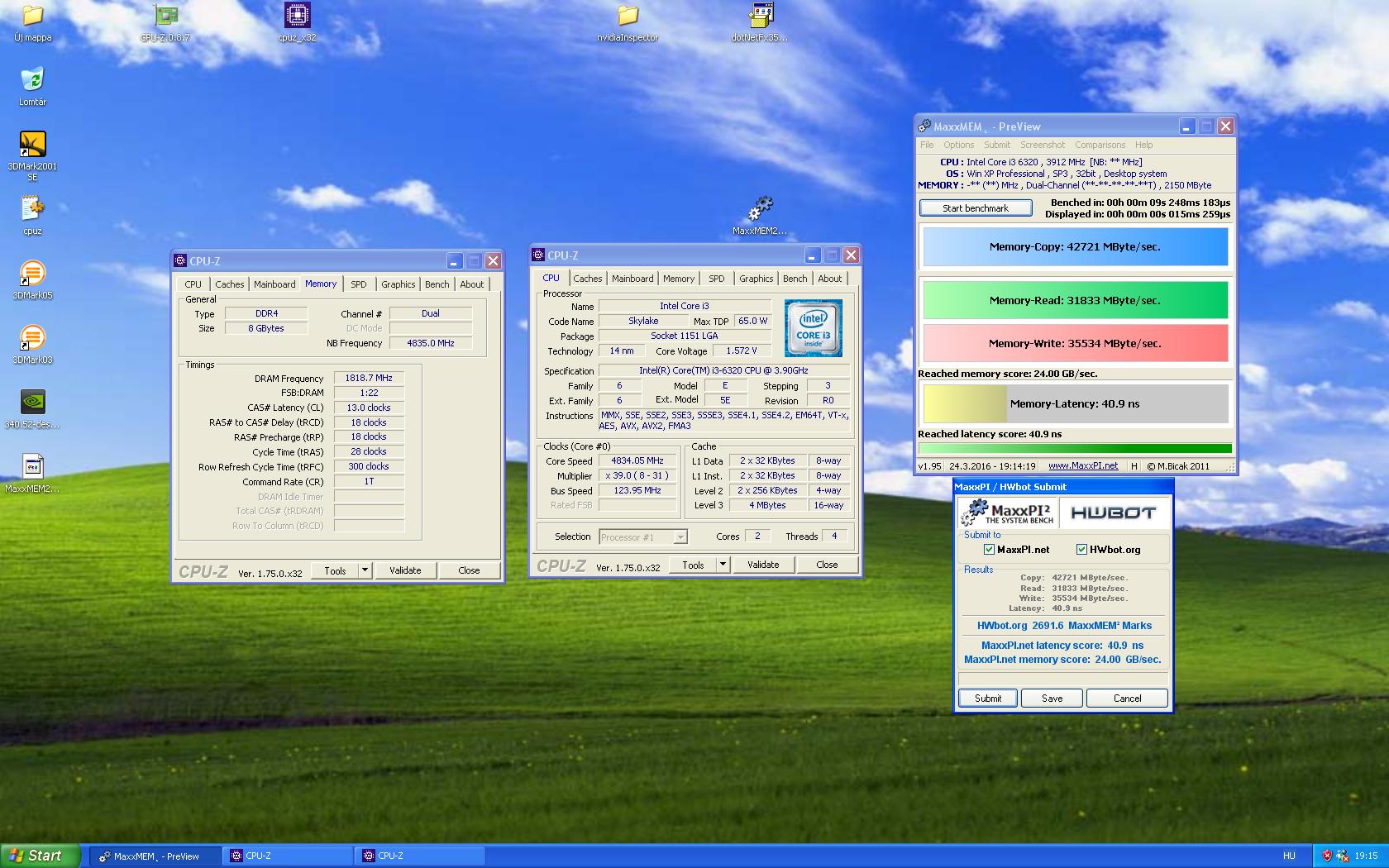Viewport: 1389px width, 868px height.
Task: Open the NVIDIA 340.52 driver icon
Action: click(32, 409)
